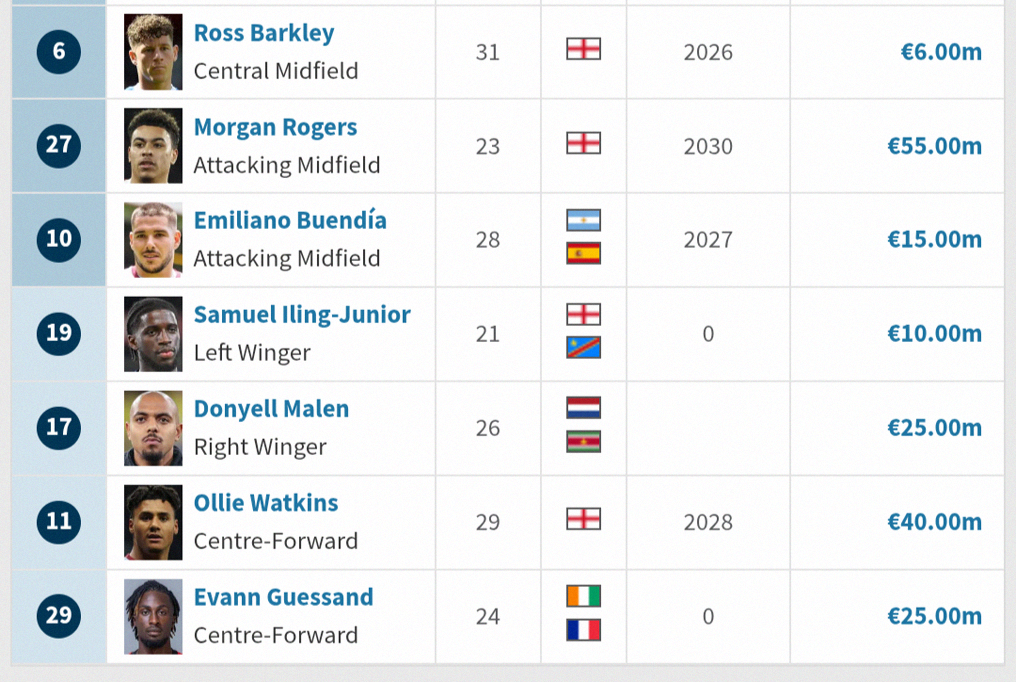The width and height of the screenshot is (1016, 682).
Task: Open Samuel Iling-Junior profile link
Action: pyautogui.click(x=302, y=315)
